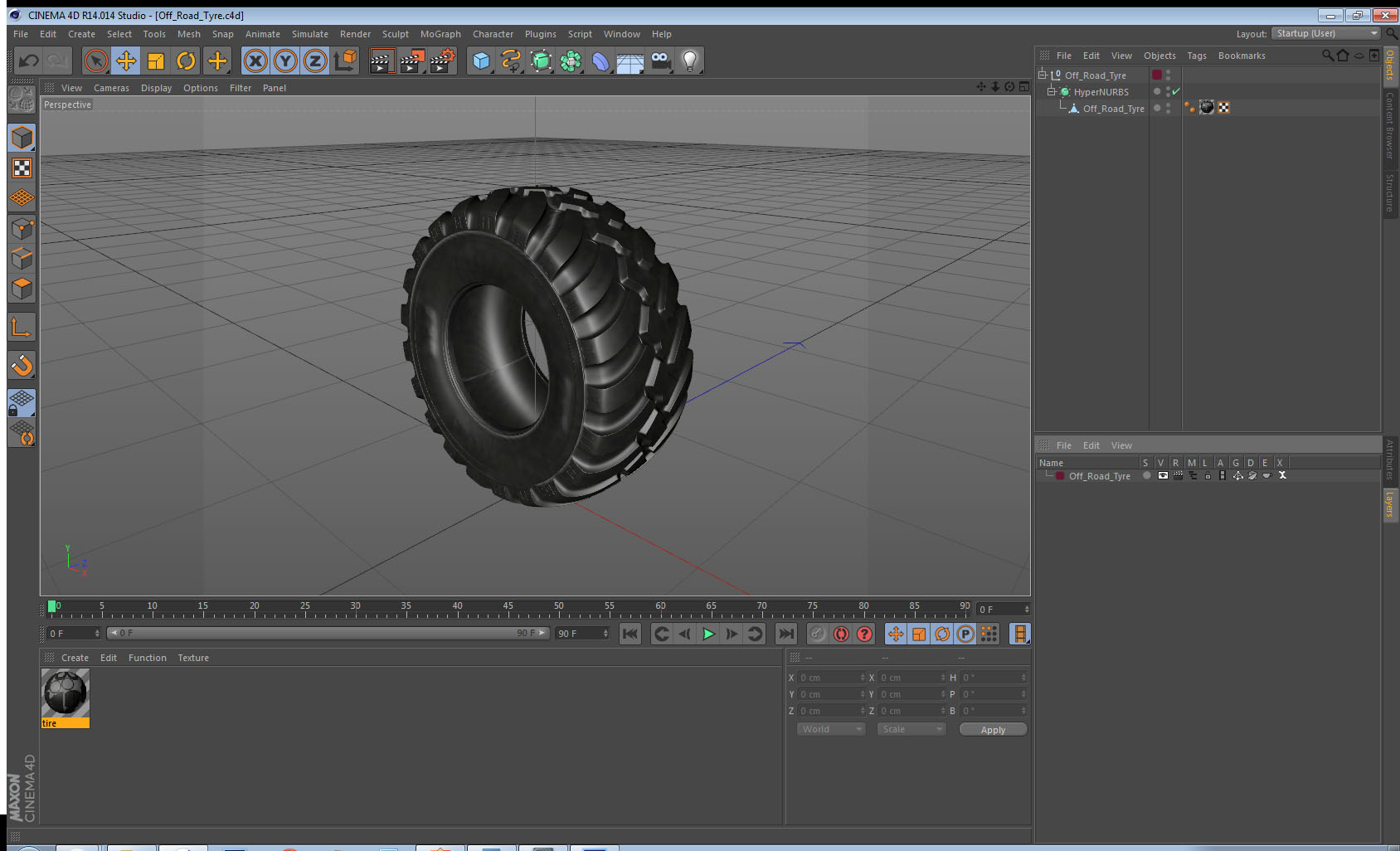Add a Floor scene object
The width and height of the screenshot is (1400, 851).
630,61
